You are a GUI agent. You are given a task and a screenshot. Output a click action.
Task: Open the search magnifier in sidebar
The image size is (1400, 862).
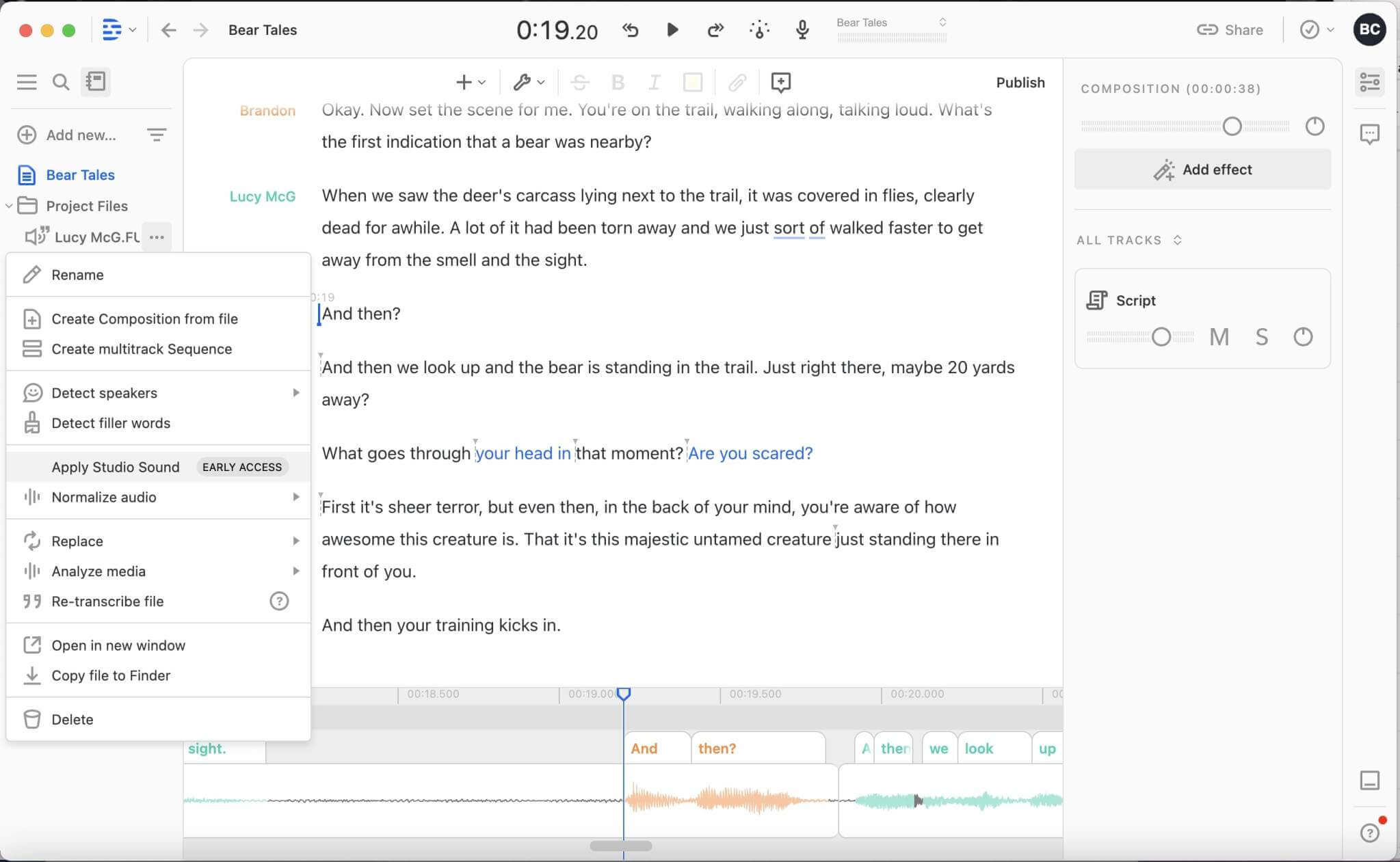(x=61, y=82)
